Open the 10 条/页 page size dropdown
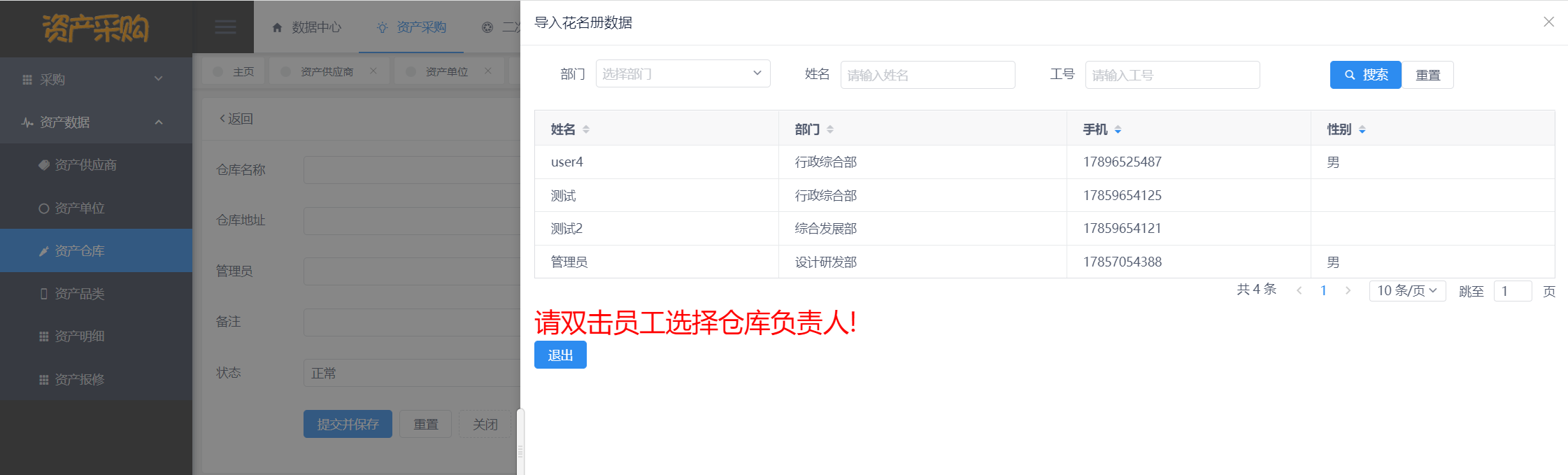Image resolution: width=1568 pixels, height=475 pixels. pyautogui.click(x=1407, y=290)
